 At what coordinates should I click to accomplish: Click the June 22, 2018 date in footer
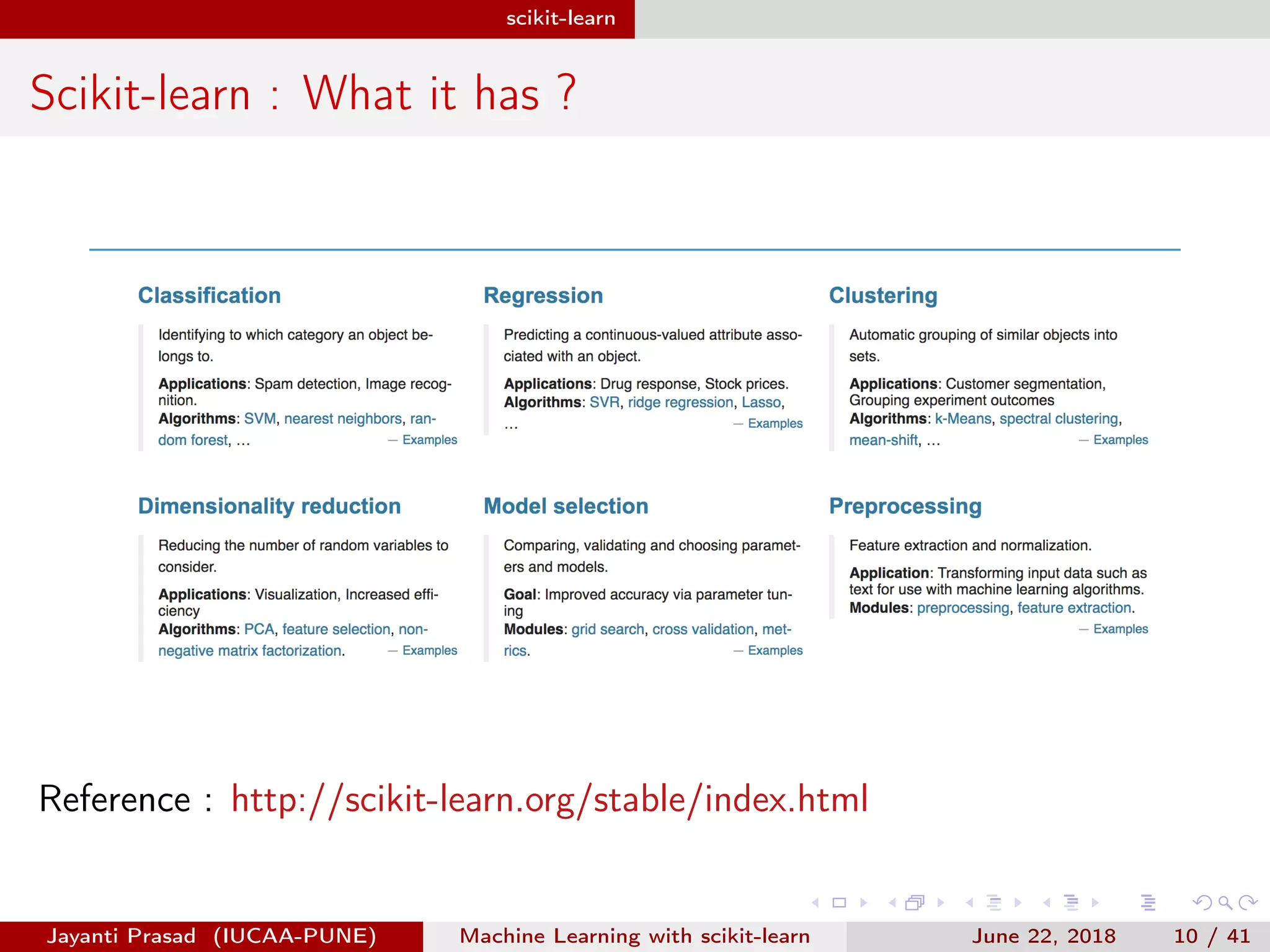(x=1044, y=936)
